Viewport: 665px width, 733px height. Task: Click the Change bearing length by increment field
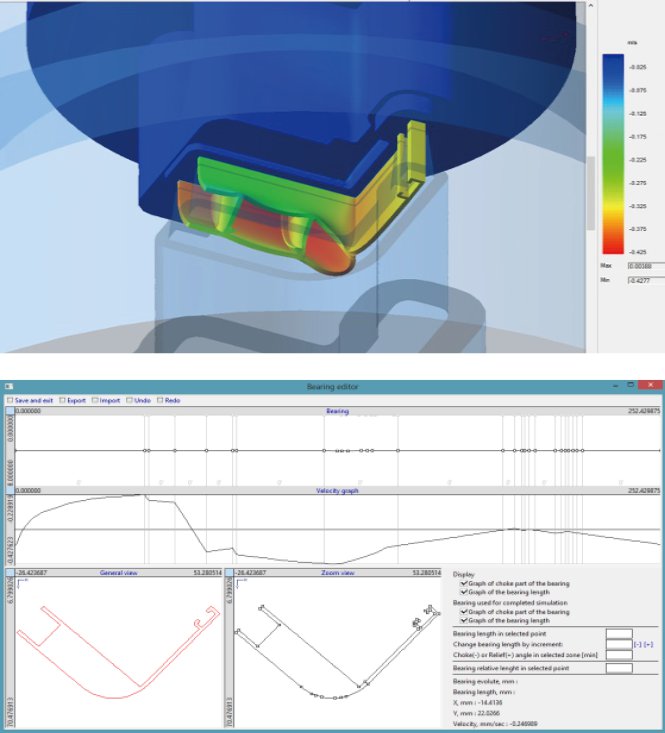tap(619, 645)
